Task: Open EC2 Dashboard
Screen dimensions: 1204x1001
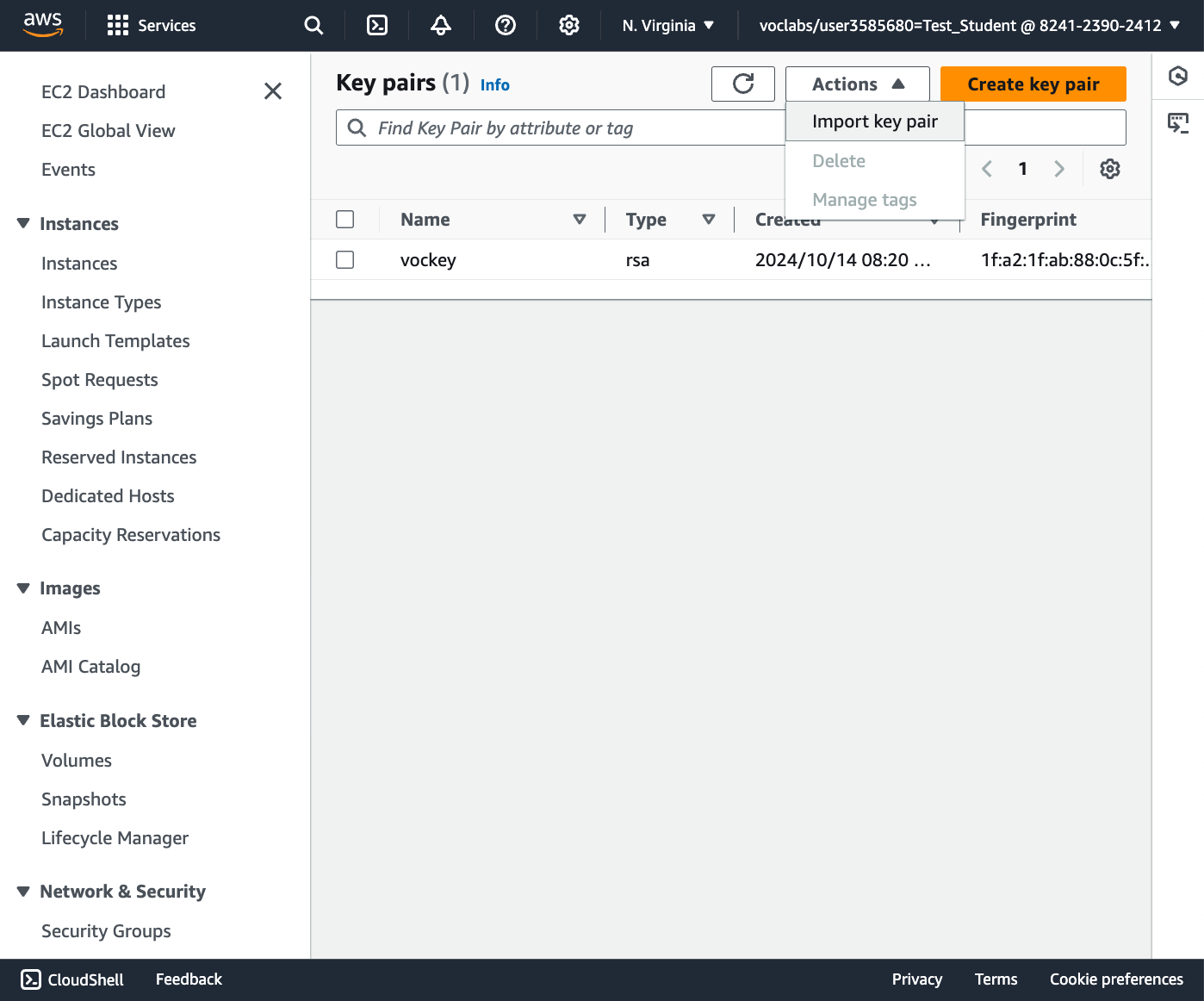Action: point(103,92)
